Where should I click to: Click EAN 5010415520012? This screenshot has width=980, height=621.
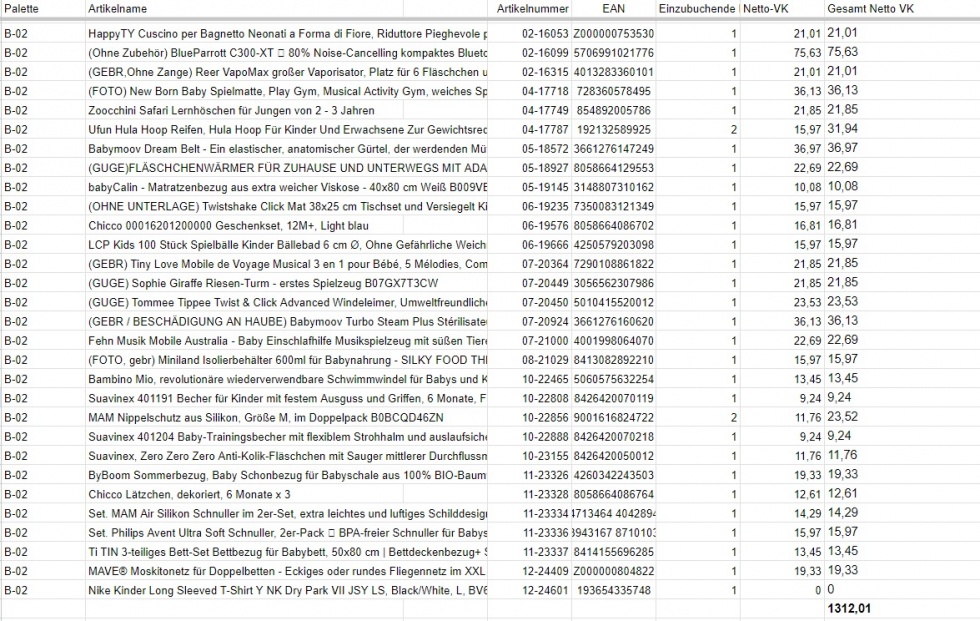613,303
